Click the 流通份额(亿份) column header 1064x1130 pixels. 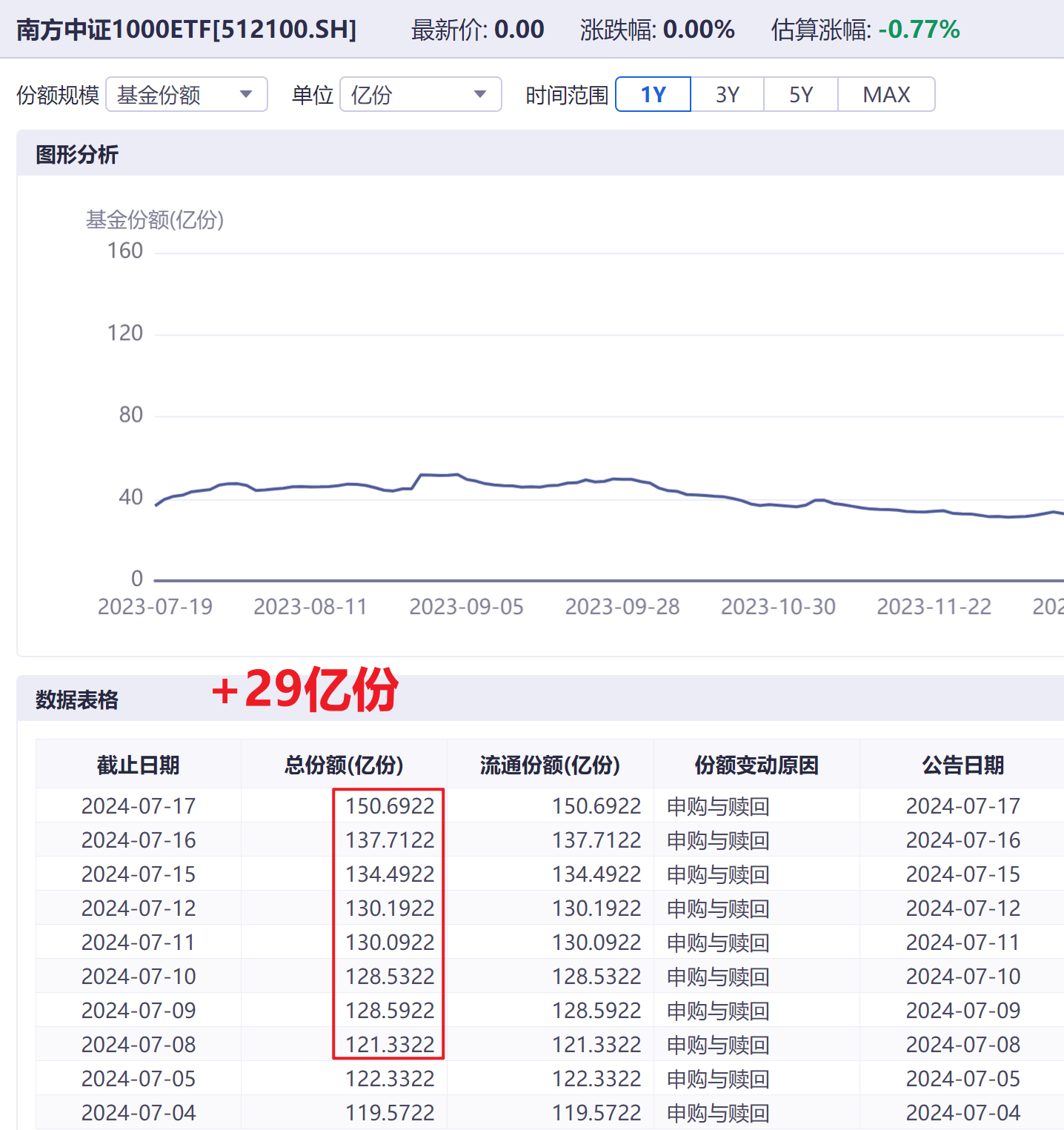[550, 765]
